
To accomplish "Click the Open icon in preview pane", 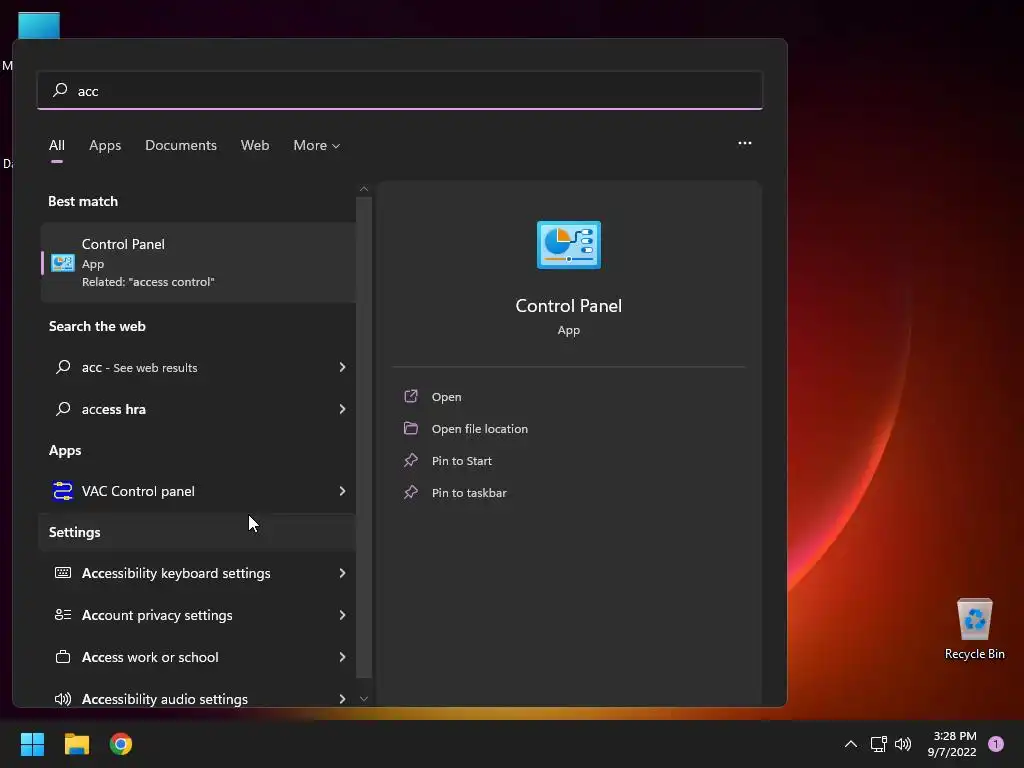I will pos(411,396).
